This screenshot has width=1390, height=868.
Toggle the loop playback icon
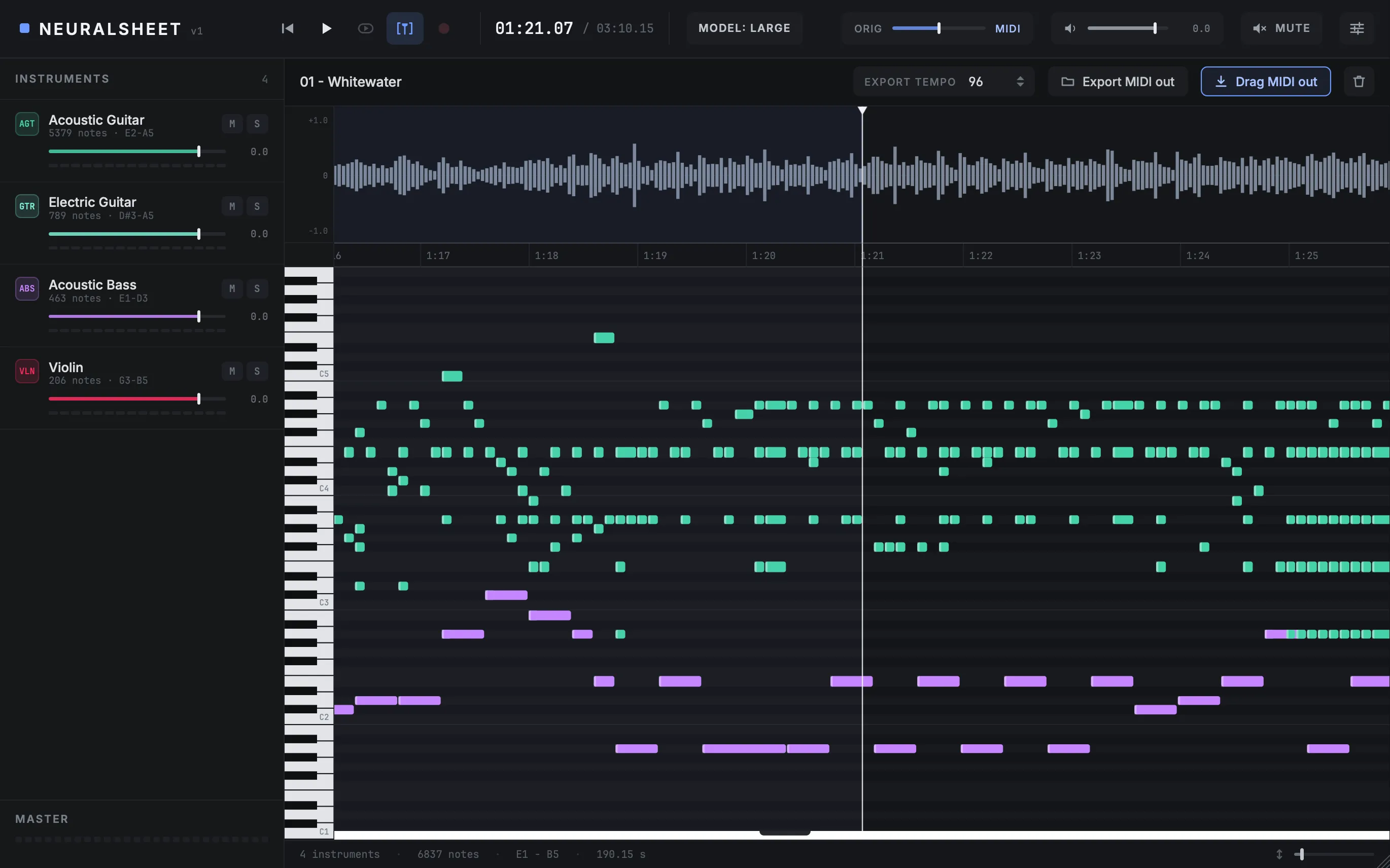click(365, 28)
